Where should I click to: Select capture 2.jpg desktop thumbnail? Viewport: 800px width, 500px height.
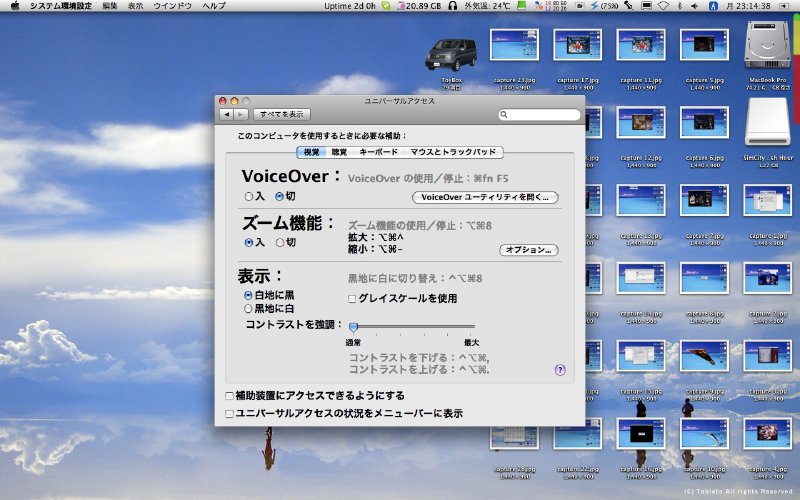(x=767, y=278)
